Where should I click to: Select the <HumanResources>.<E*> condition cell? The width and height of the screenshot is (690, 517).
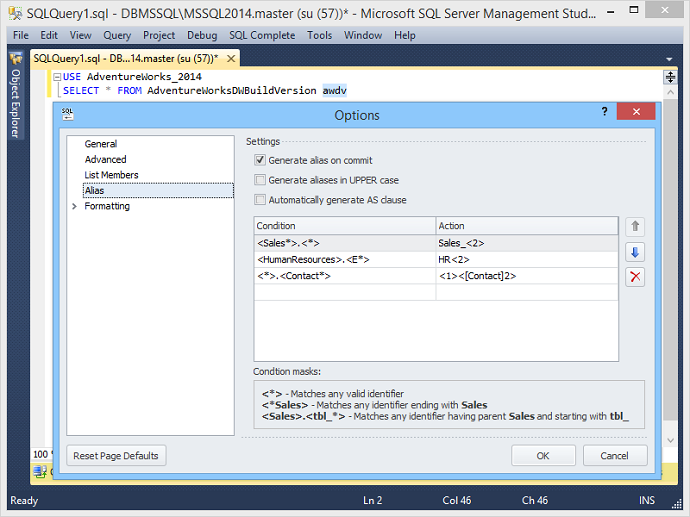[x=345, y=260]
